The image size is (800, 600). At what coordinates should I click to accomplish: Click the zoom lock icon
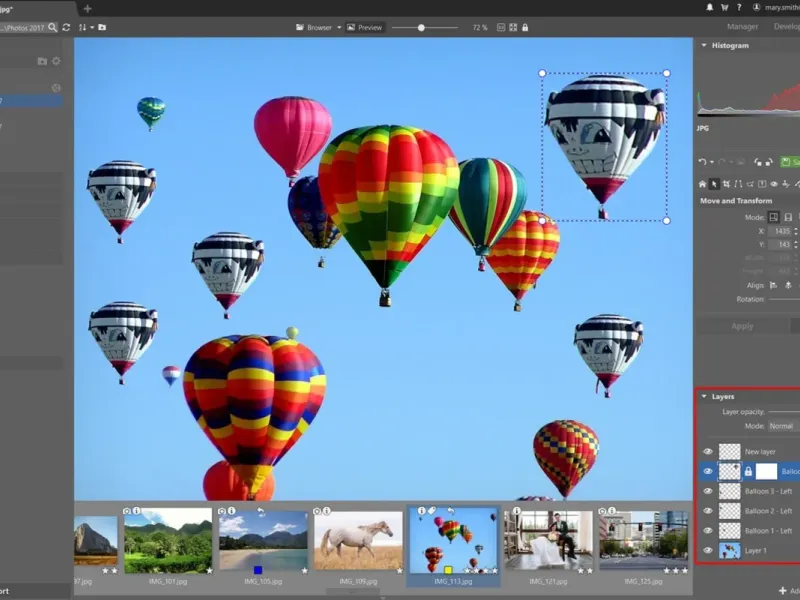point(526,28)
